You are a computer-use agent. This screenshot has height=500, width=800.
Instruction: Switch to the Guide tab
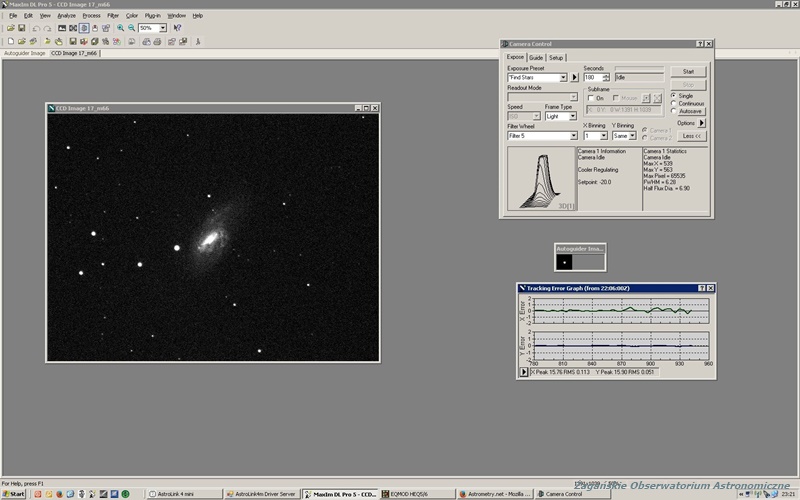(x=536, y=58)
